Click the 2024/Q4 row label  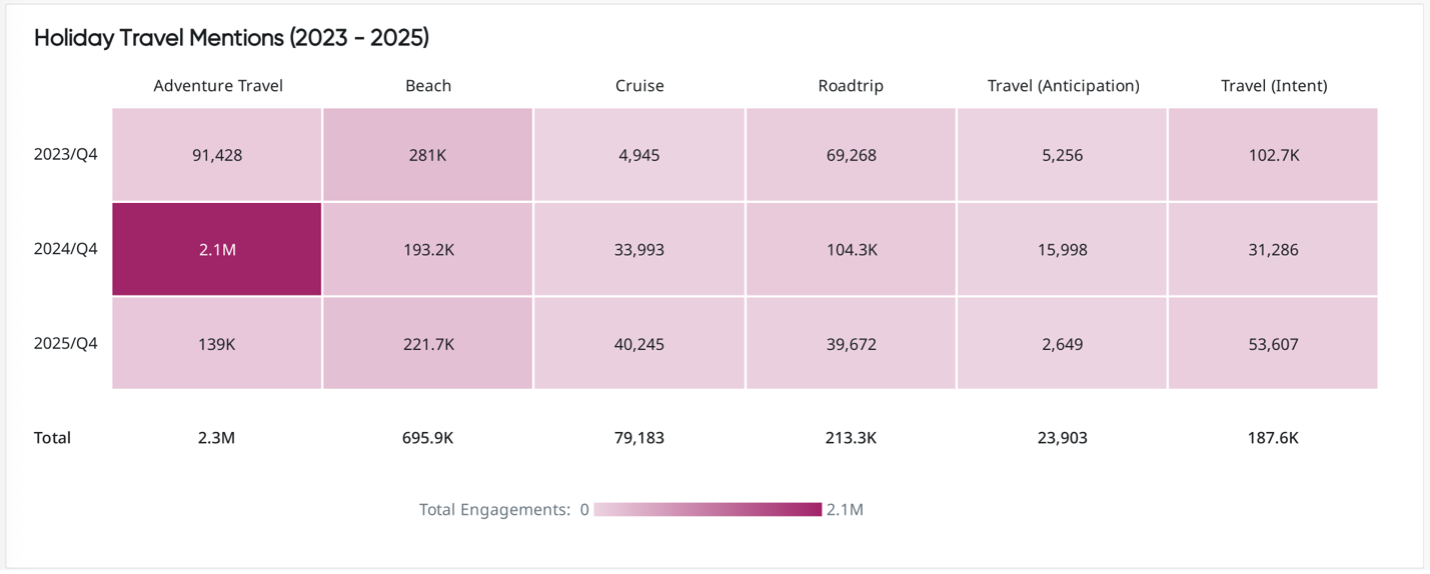point(66,250)
